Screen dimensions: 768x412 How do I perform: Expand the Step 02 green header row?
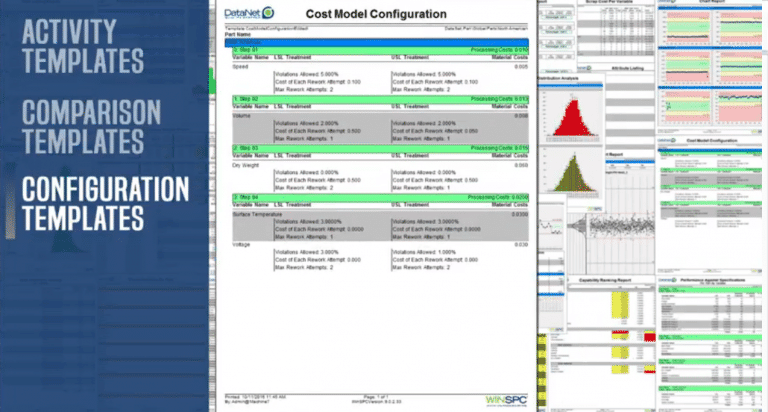[x=375, y=99]
